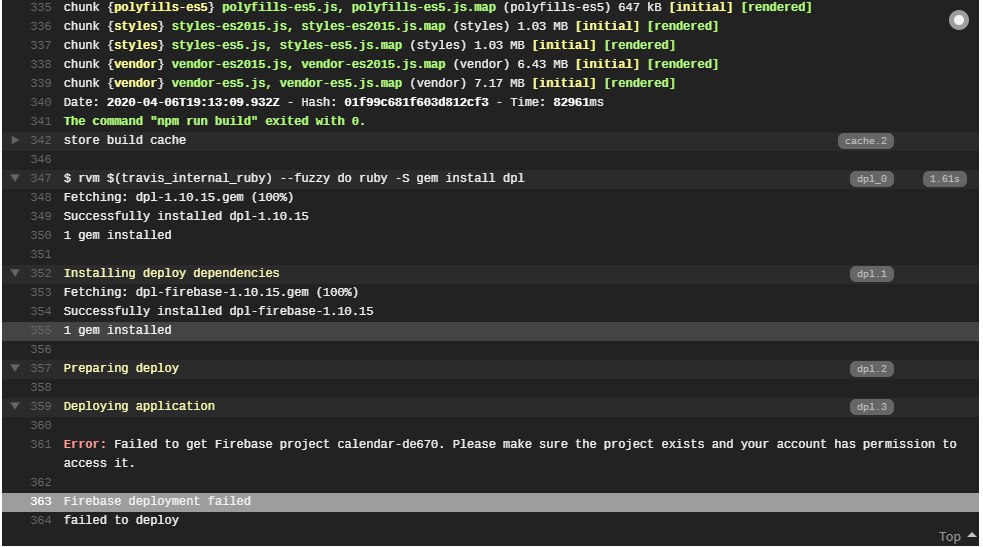Collapse the 'Preparing deploy' section

[x=15, y=368]
